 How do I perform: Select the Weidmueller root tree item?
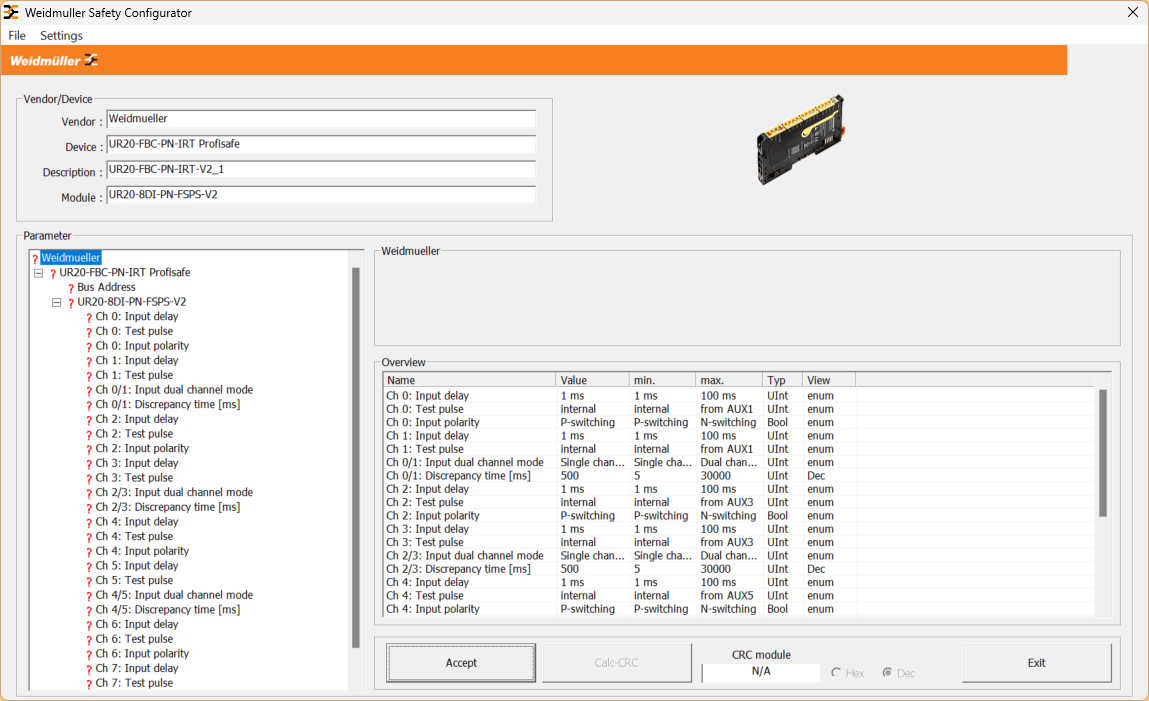pyautogui.click(x=70, y=258)
